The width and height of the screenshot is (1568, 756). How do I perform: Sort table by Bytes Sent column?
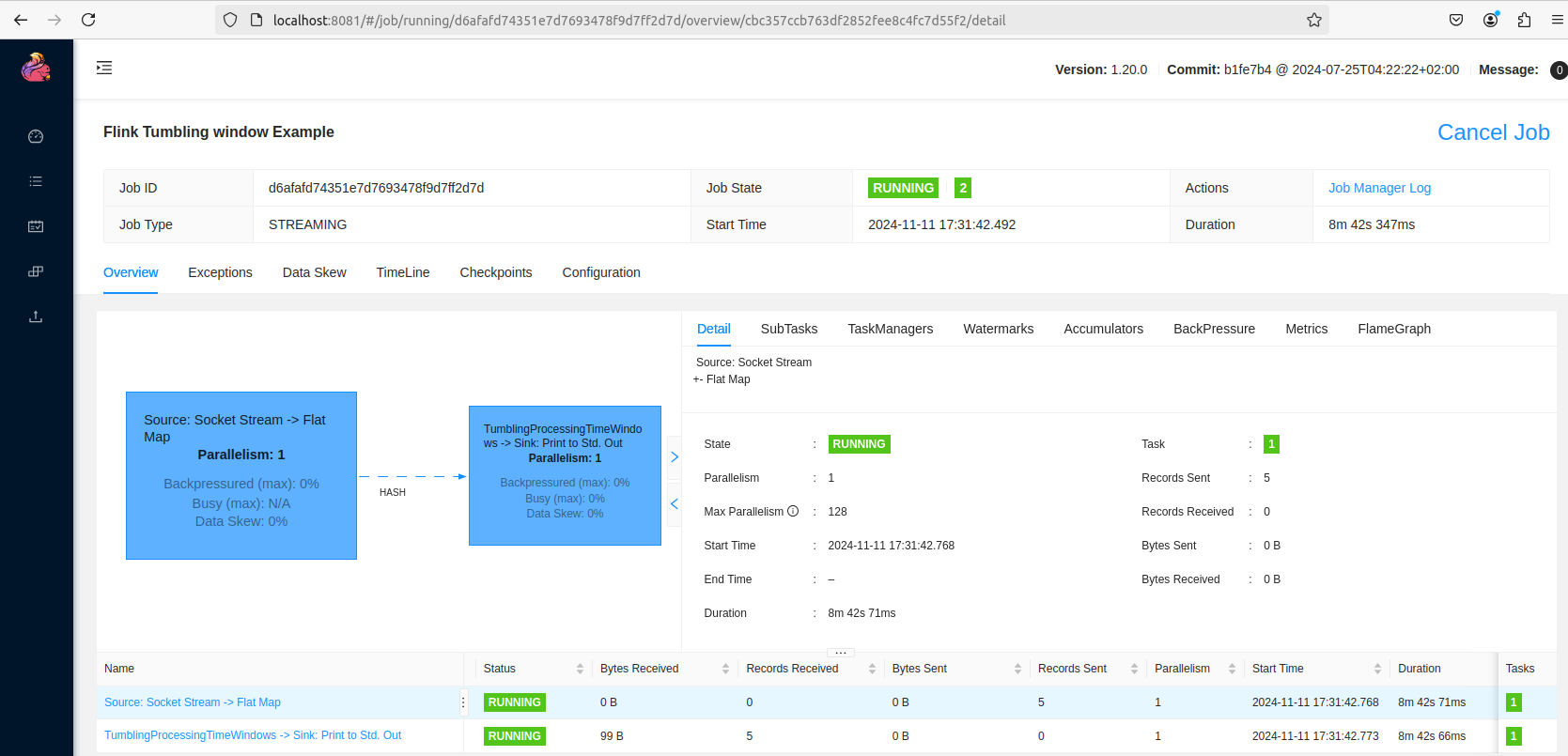(x=1017, y=669)
